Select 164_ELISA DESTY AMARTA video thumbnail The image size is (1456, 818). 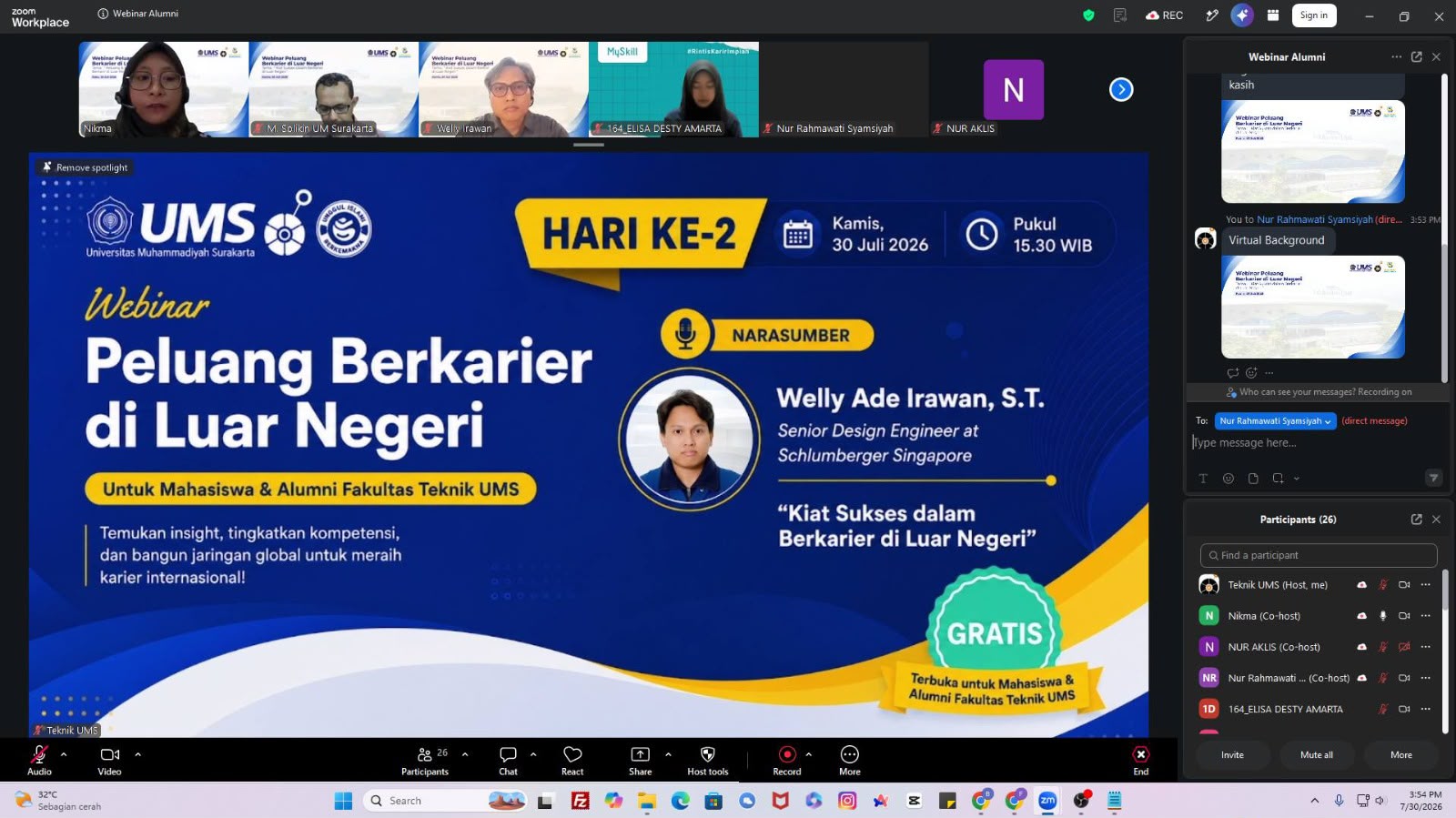click(x=674, y=89)
